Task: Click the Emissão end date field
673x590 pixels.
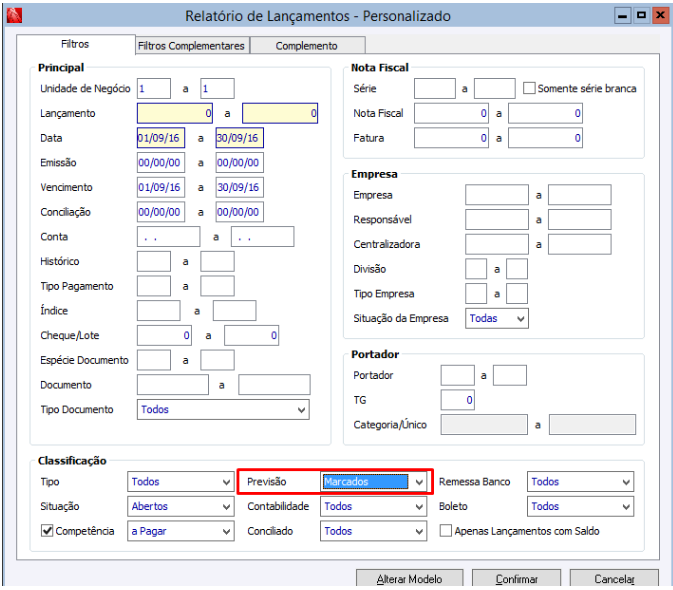Action: (239, 163)
